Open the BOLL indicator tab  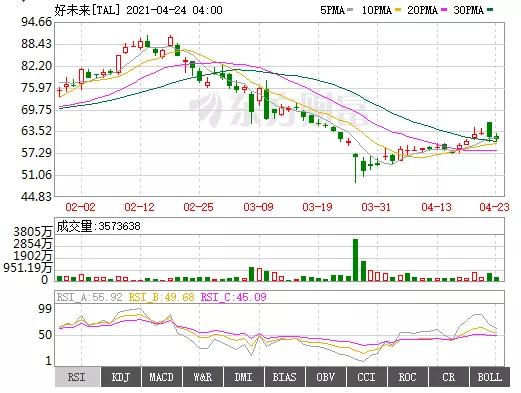pos(490,377)
